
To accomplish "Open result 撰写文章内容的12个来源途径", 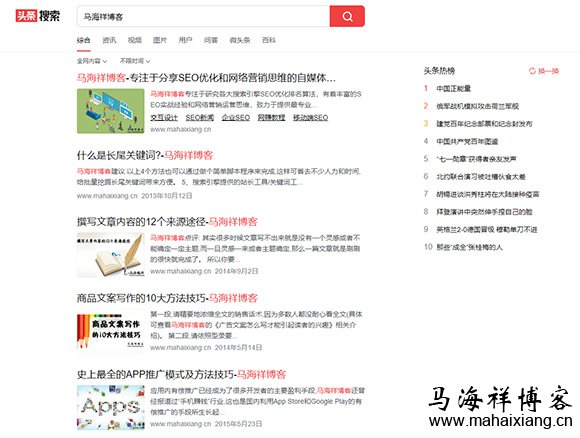I will pyautogui.click(x=167, y=222).
